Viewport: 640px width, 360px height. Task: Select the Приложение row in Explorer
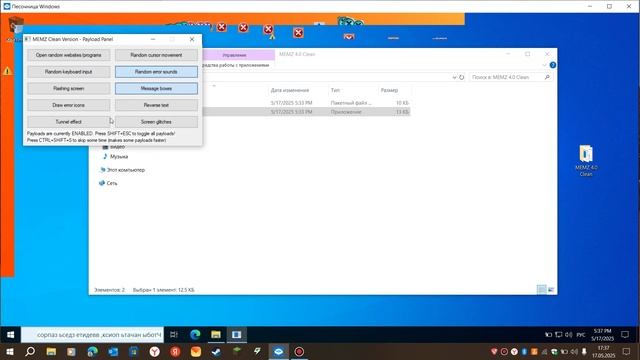coord(306,112)
